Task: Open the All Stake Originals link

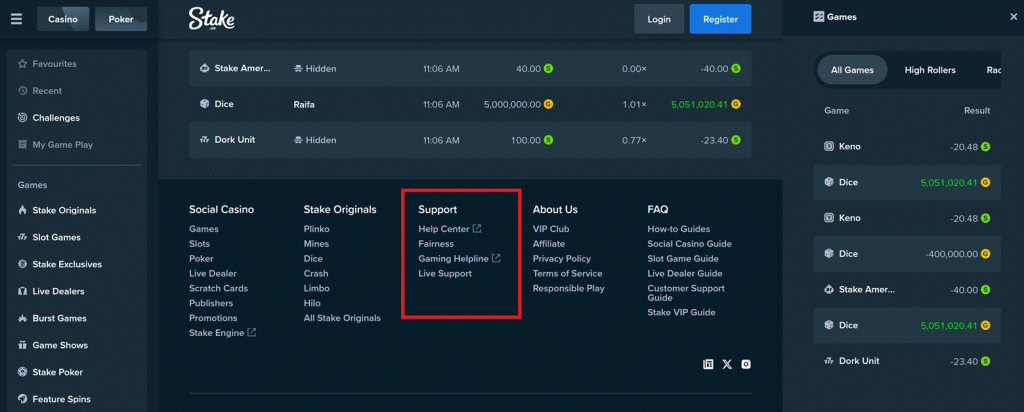Action: tap(342, 318)
